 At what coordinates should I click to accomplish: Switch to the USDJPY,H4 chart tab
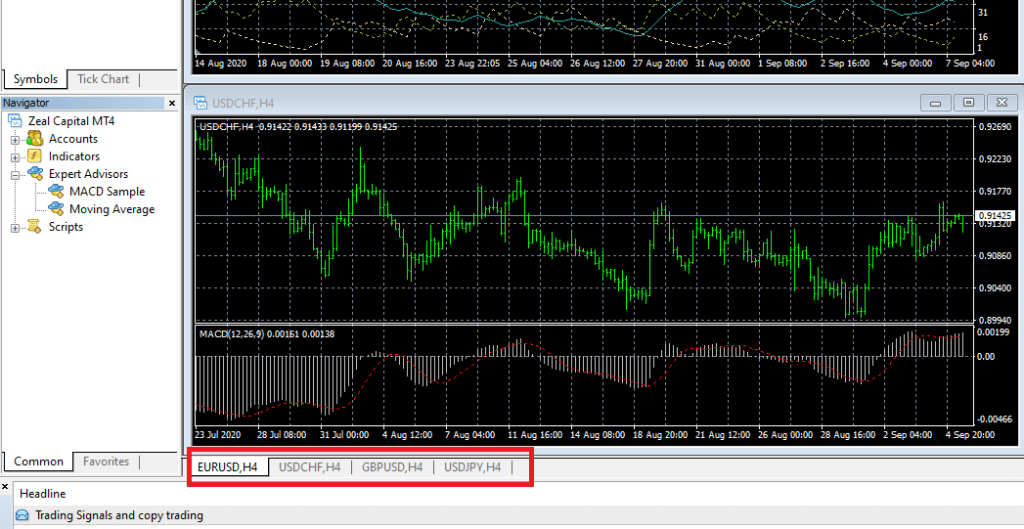coord(473,467)
